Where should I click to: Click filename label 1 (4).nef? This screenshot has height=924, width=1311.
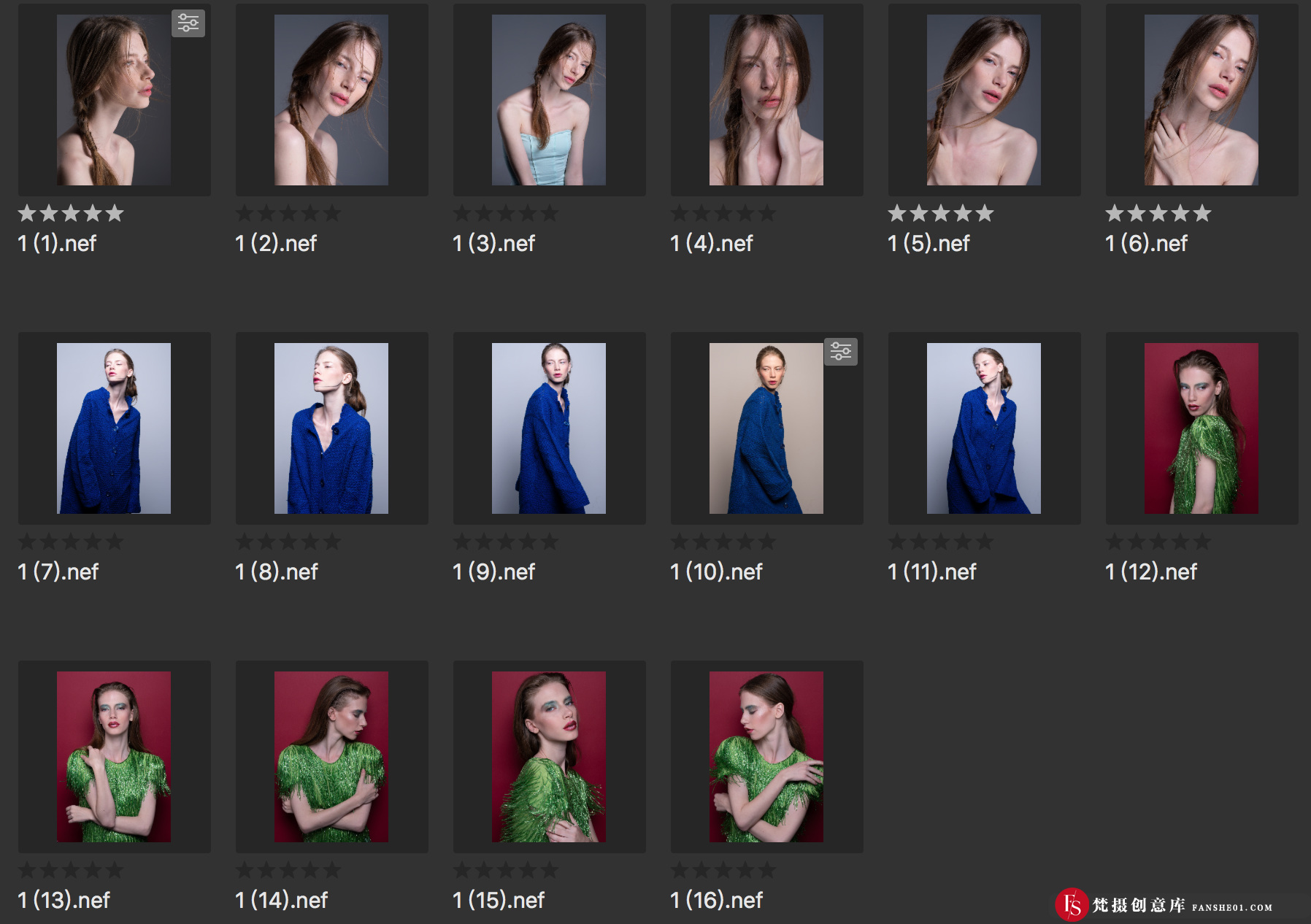pyautogui.click(x=711, y=243)
